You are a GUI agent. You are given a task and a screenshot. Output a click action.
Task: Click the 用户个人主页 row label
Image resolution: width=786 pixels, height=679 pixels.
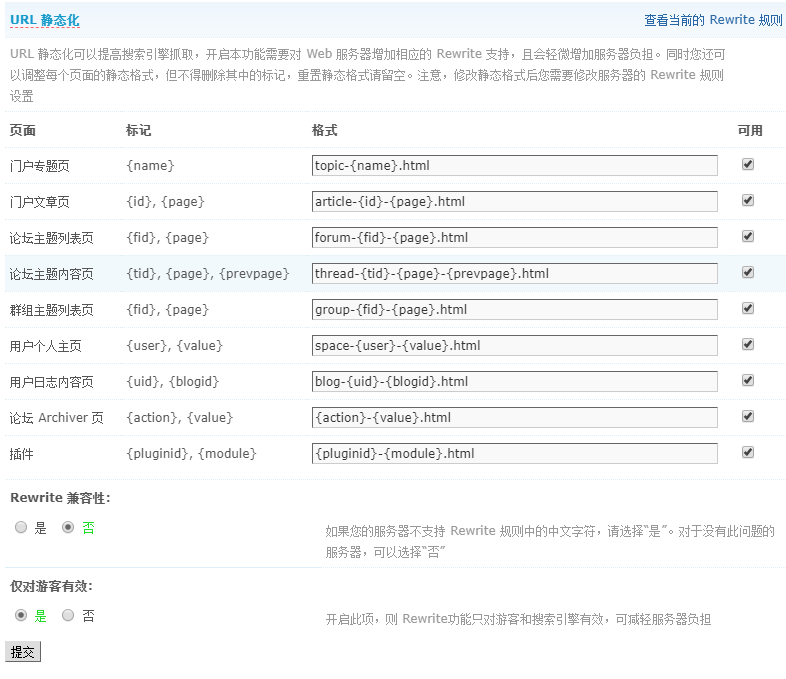[46, 346]
